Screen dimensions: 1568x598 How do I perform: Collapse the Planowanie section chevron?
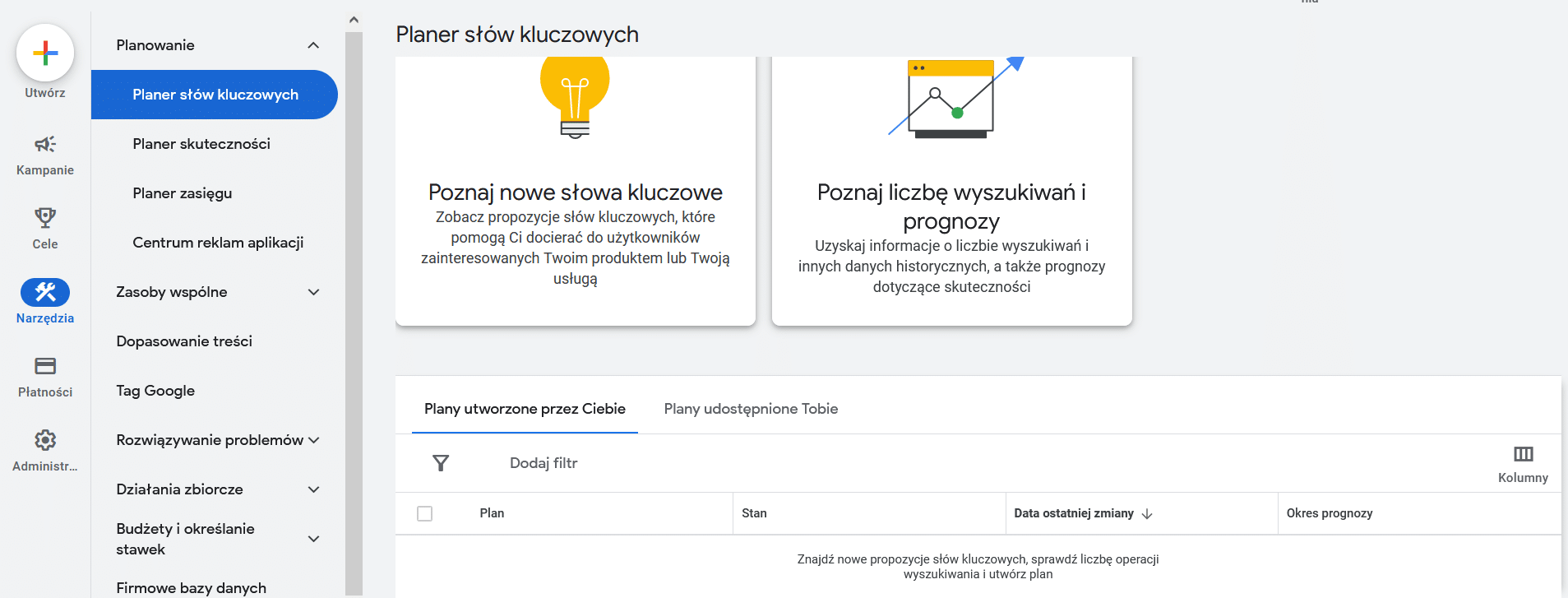pyautogui.click(x=313, y=45)
